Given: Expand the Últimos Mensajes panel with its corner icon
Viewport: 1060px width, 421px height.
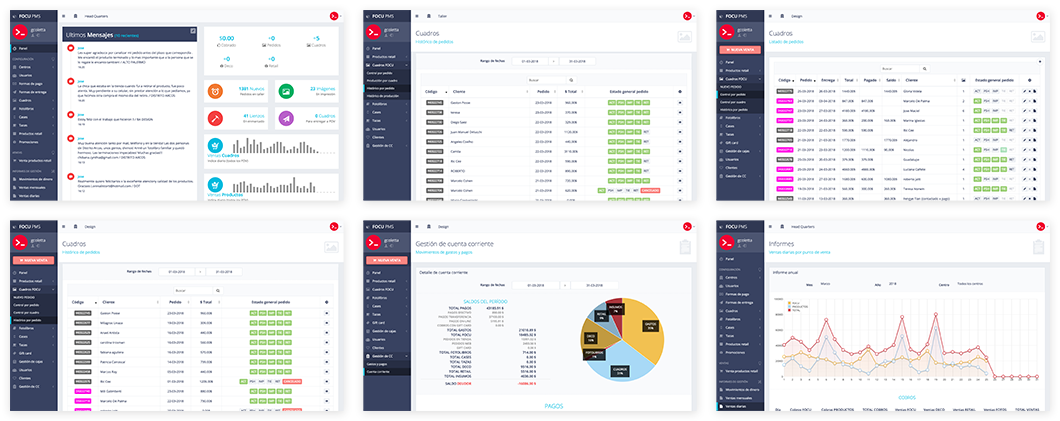Looking at the screenshot, I should pyautogui.click(x=193, y=30).
